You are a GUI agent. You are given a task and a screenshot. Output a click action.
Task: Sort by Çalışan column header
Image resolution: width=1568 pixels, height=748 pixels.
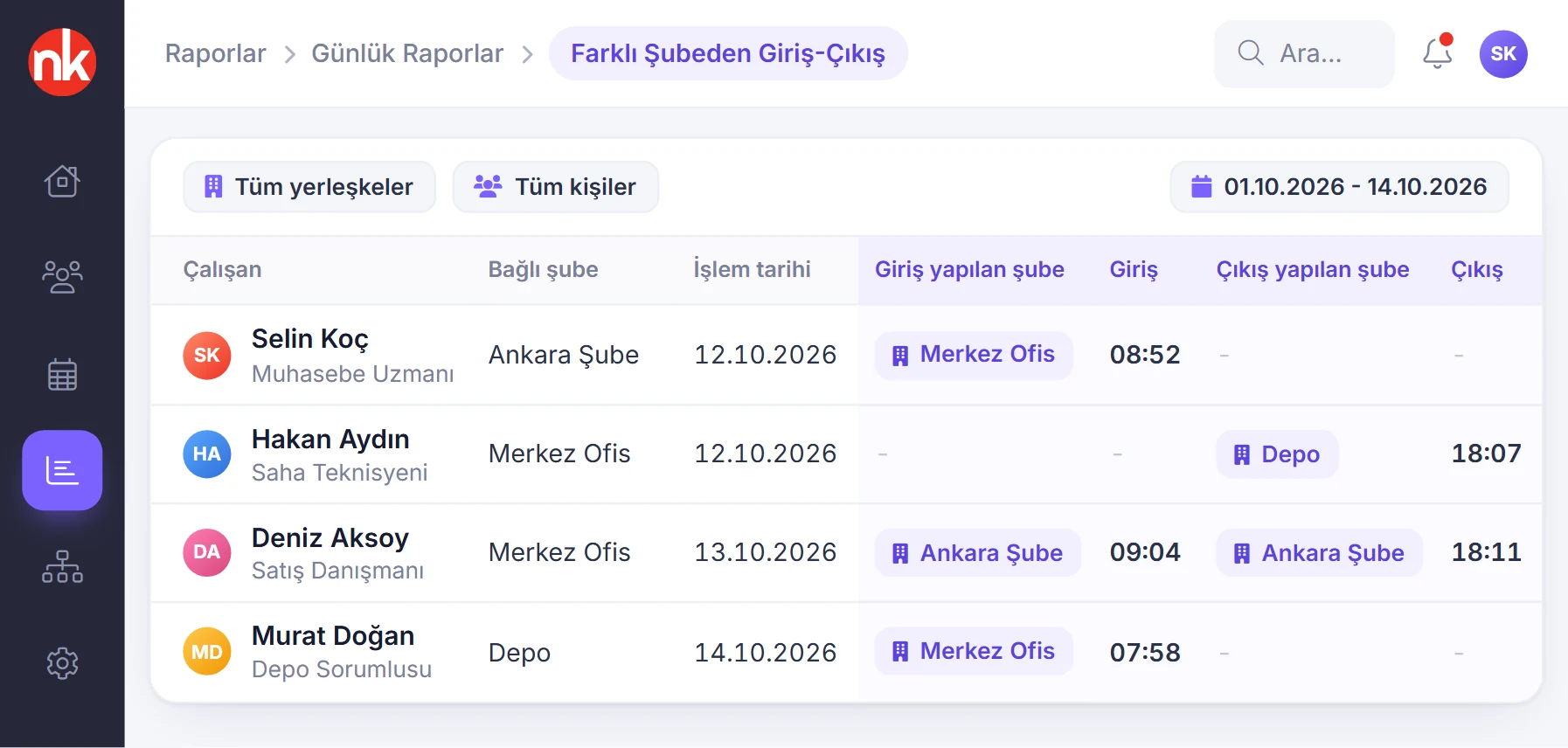point(222,269)
